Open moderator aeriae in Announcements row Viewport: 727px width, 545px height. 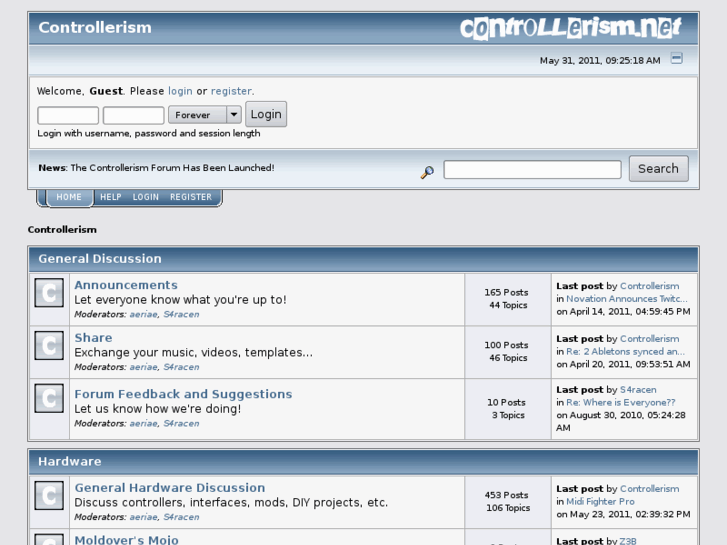(143, 314)
